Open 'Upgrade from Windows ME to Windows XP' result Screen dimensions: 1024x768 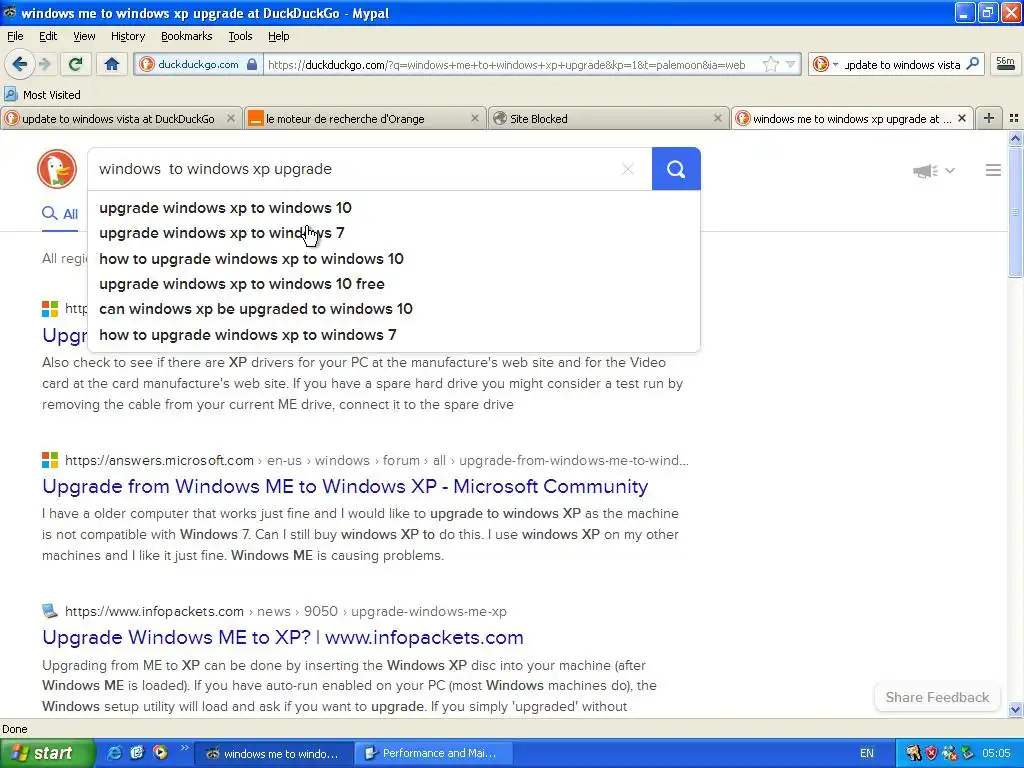tap(345, 487)
